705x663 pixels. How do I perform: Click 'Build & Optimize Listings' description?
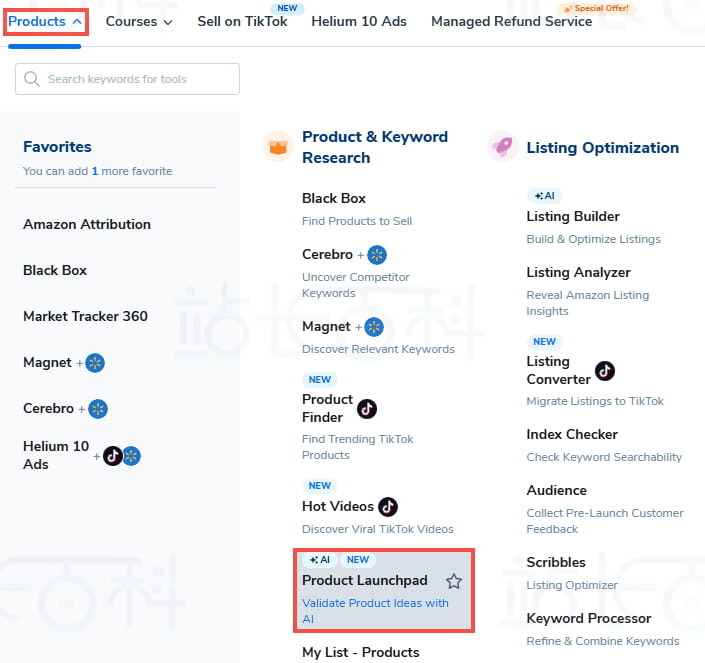point(593,239)
